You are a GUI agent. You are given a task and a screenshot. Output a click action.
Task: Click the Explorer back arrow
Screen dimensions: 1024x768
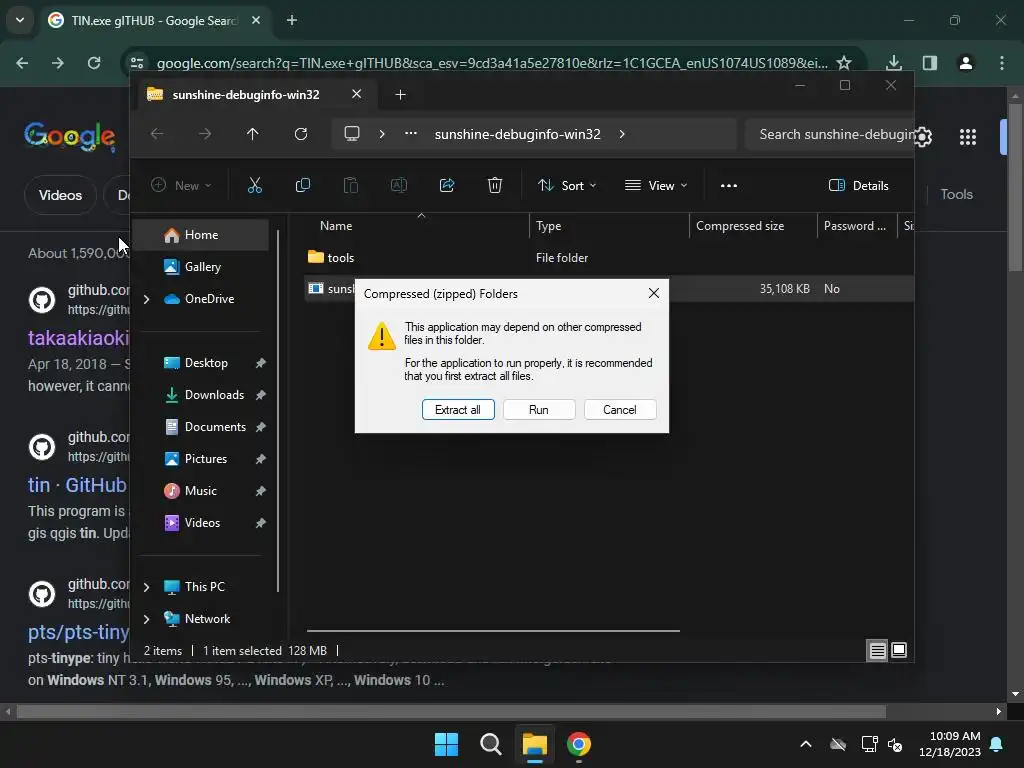[157, 134]
